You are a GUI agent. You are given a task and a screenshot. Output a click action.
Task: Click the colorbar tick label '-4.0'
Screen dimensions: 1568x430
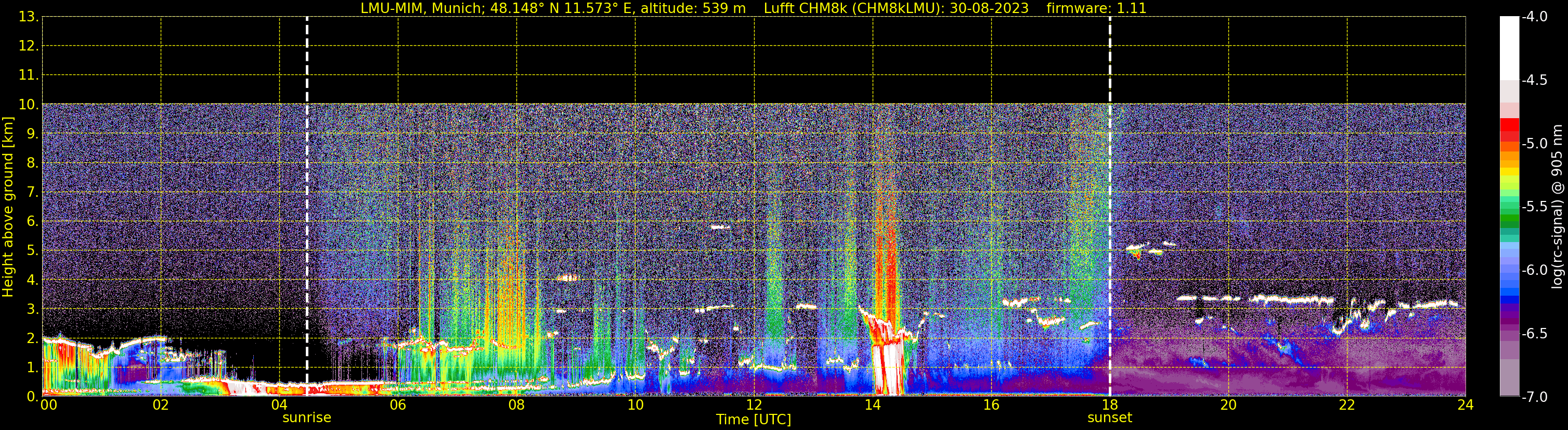(1534, 17)
